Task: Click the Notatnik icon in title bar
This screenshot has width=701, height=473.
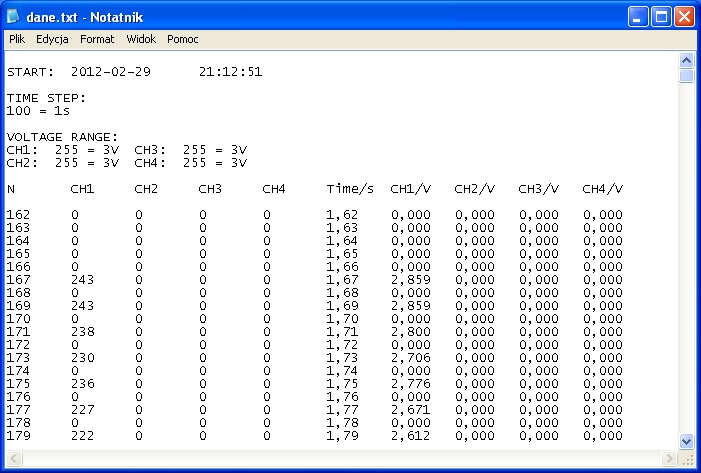Action: (x=13, y=17)
